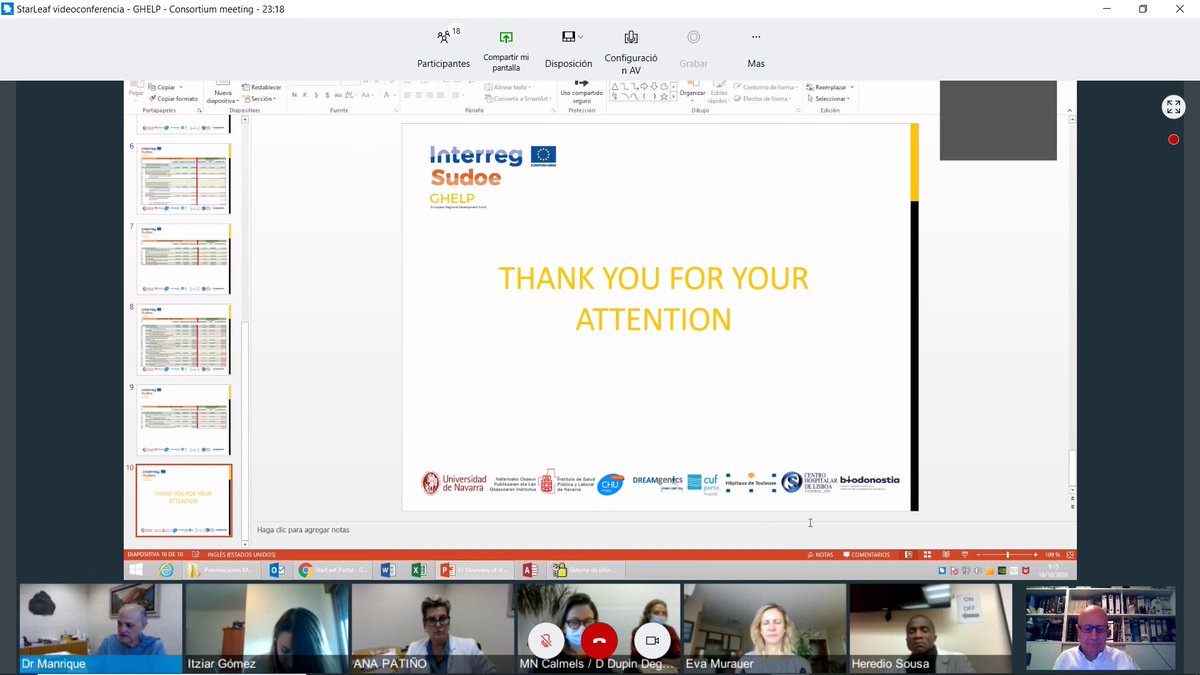Open the Alinear texto dropdown

509,88
